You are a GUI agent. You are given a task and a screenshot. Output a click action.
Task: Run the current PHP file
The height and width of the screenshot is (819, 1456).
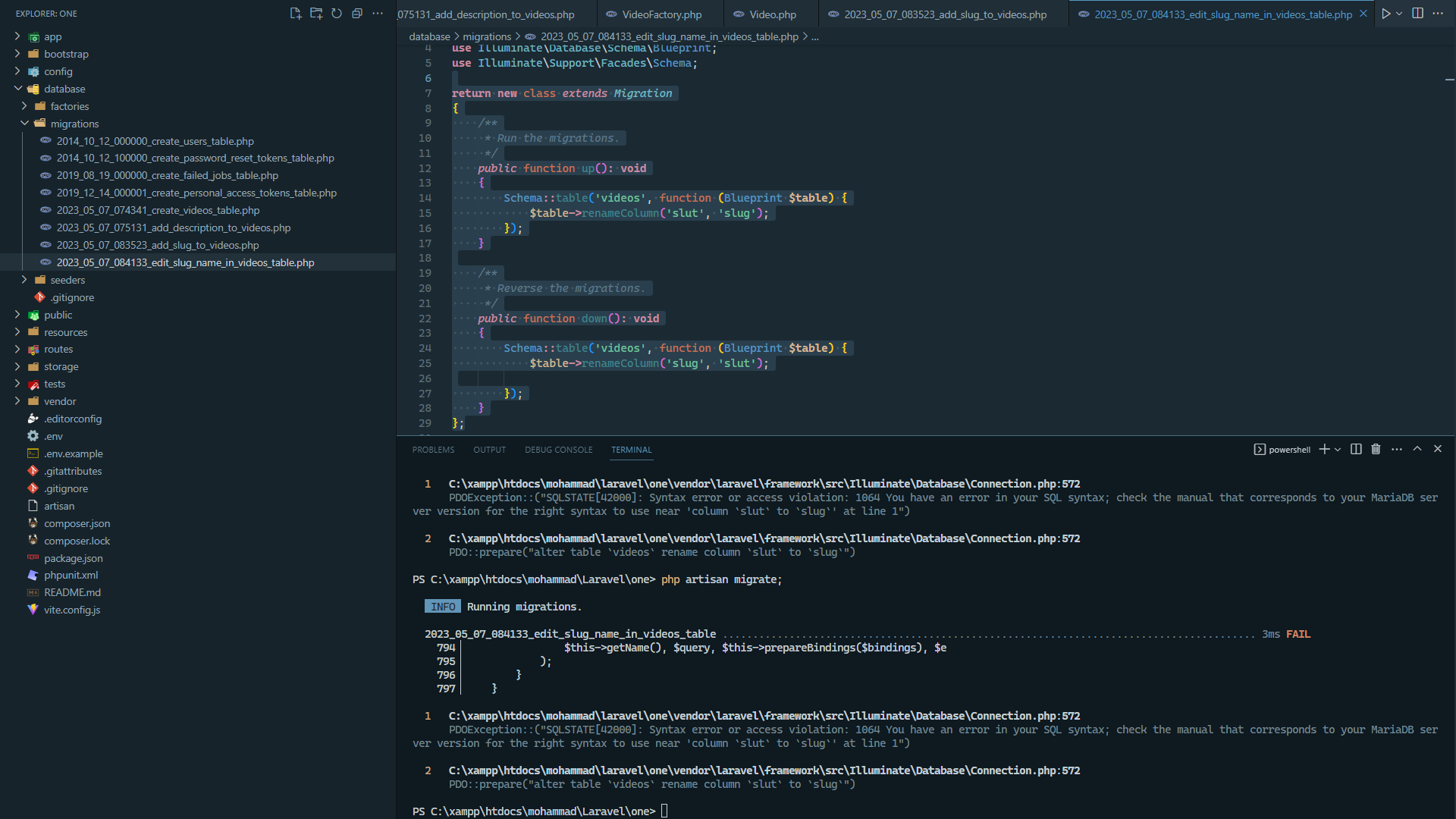1385,14
